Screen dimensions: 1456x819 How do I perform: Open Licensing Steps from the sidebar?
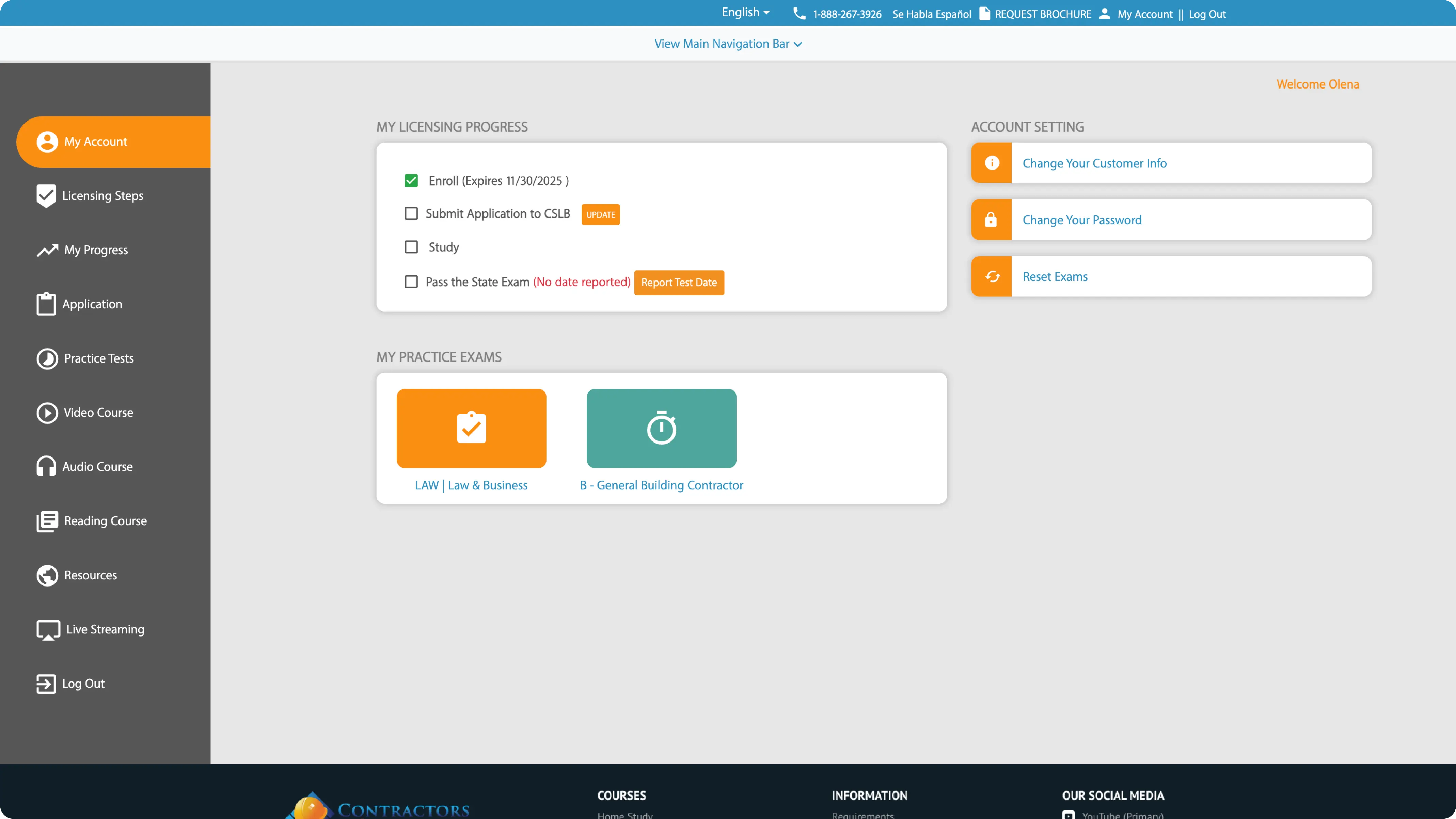point(46,196)
